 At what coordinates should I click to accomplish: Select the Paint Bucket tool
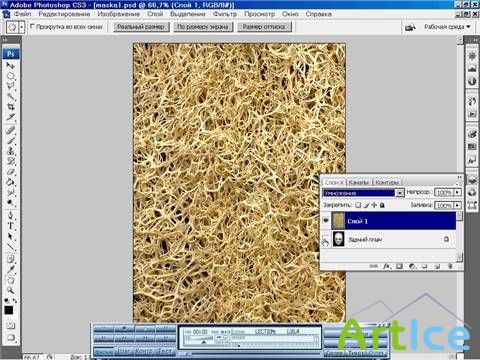coord(10,182)
